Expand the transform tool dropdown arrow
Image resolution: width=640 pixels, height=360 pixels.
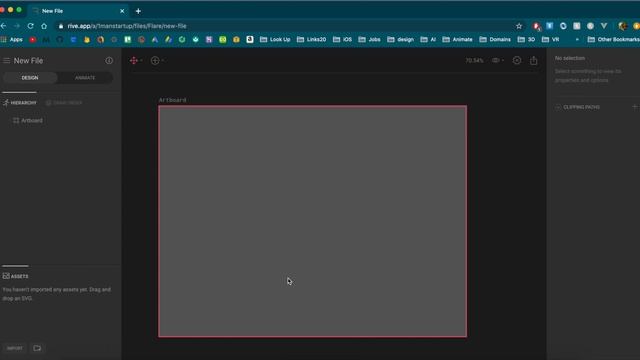tap(141, 60)
